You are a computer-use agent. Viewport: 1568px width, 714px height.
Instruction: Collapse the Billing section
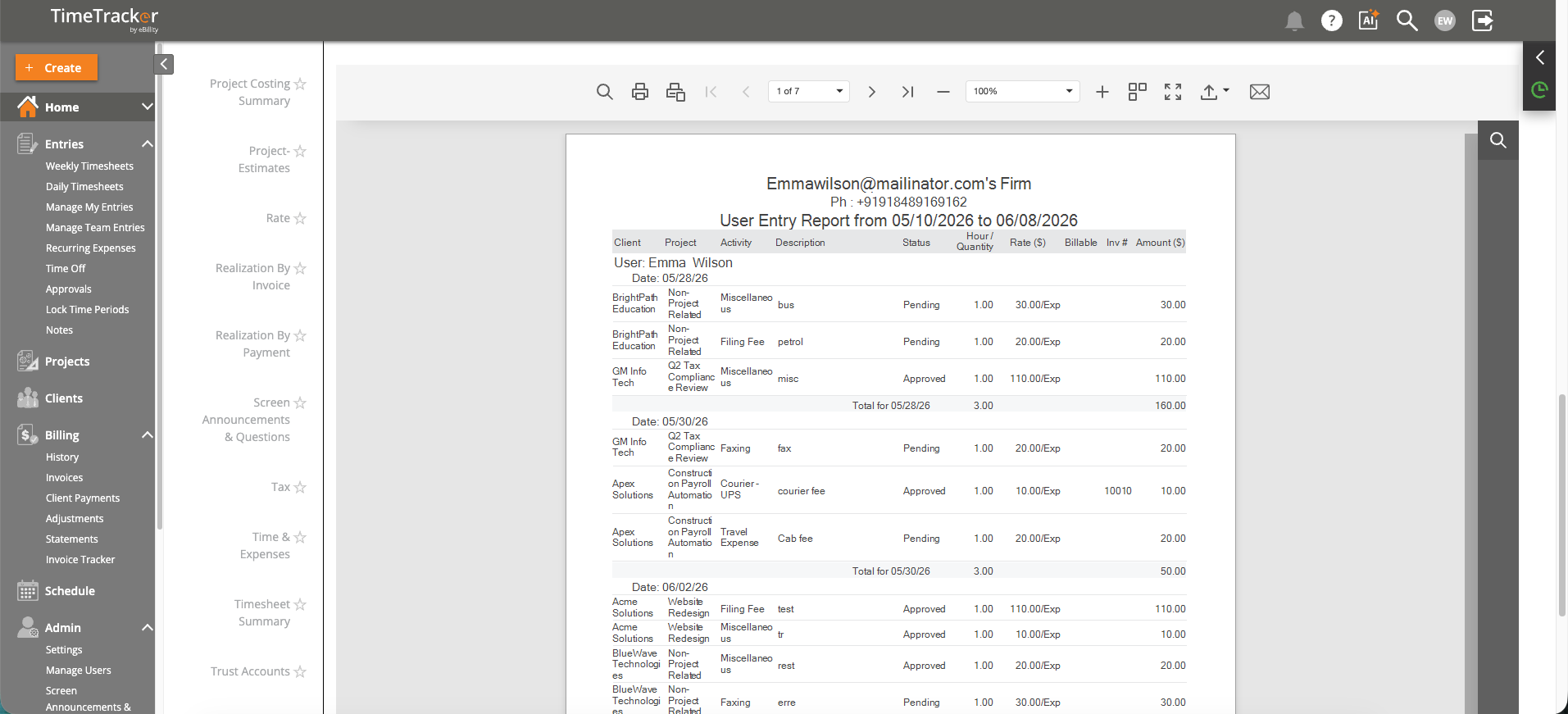(148, 435)
